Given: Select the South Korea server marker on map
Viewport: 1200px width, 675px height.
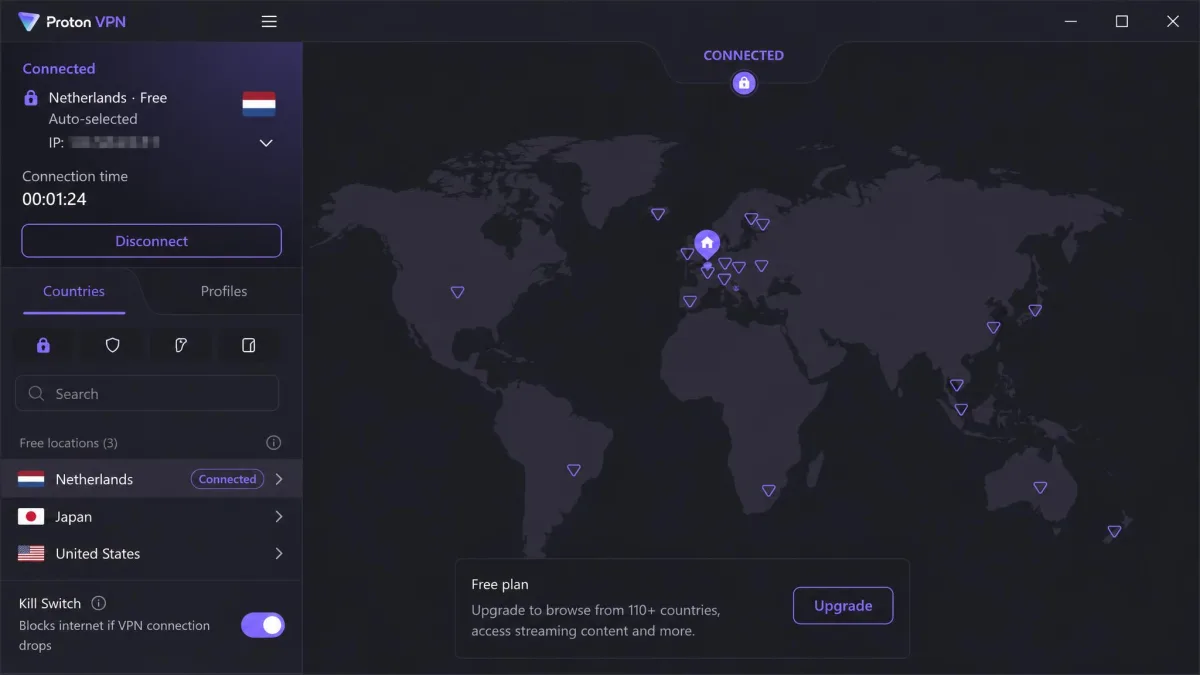Looking at the screenshot, I should point(993,328).
